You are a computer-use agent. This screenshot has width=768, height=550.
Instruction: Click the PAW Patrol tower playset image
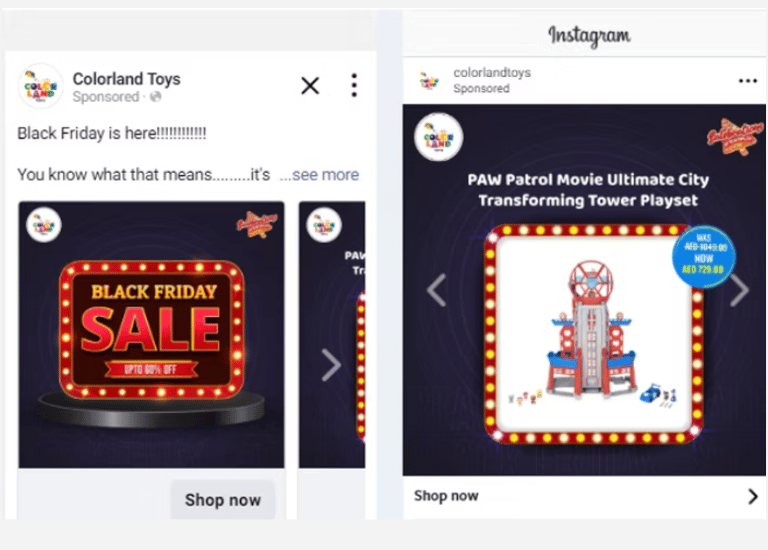pos(593,335)
